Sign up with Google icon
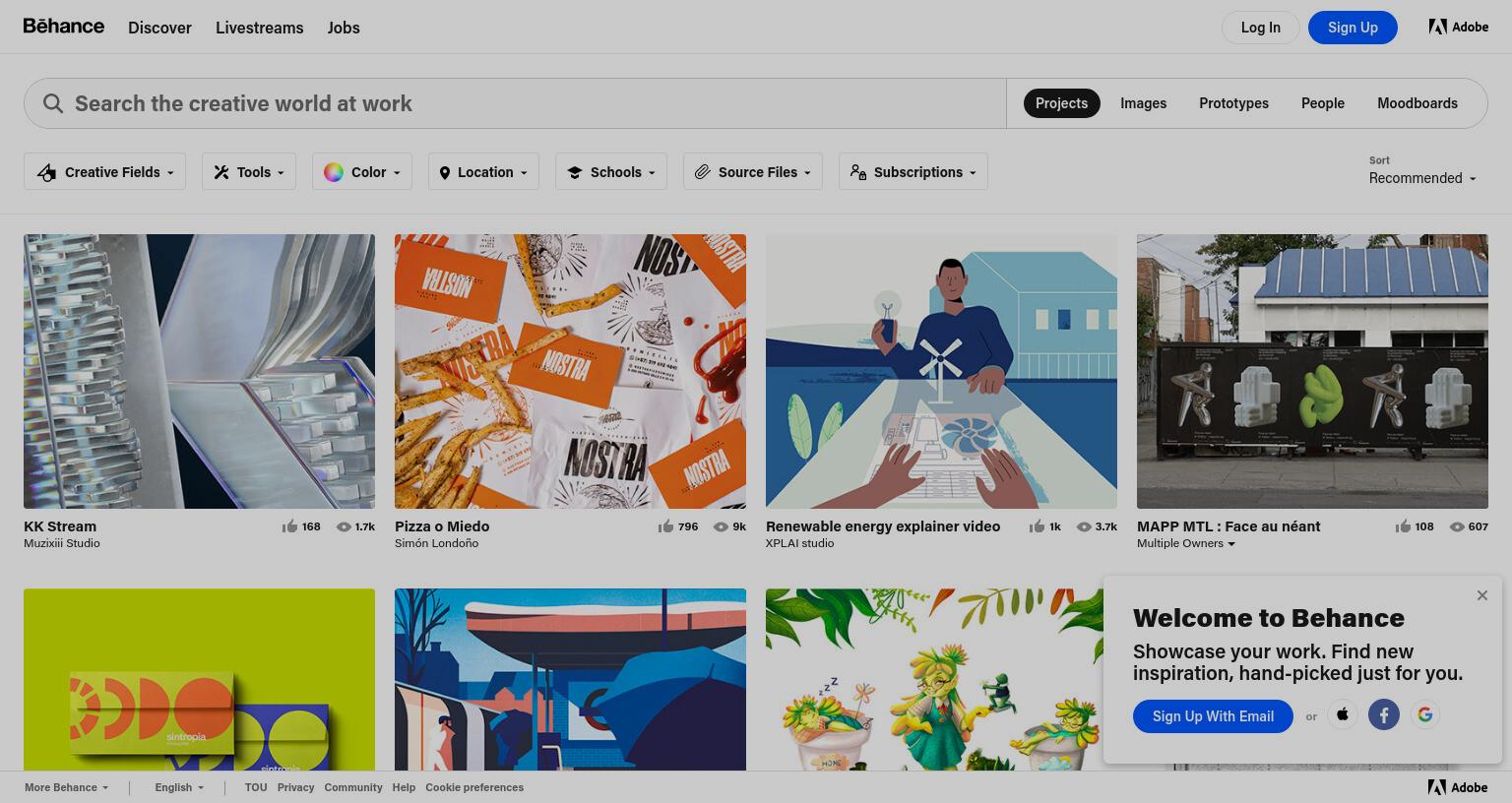 pyautogui.click(x=1424, y=714)
